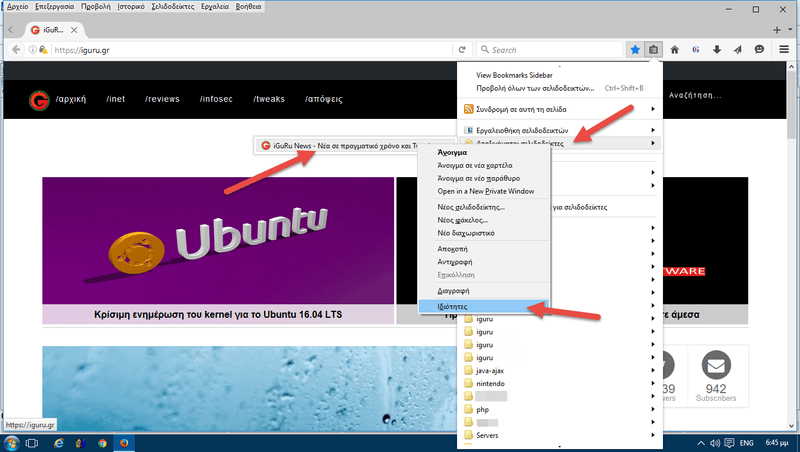Click the Home toolbar icon
Image resolution: width=800 pixels, height=452 pixels.
click(x=675, y=49)
